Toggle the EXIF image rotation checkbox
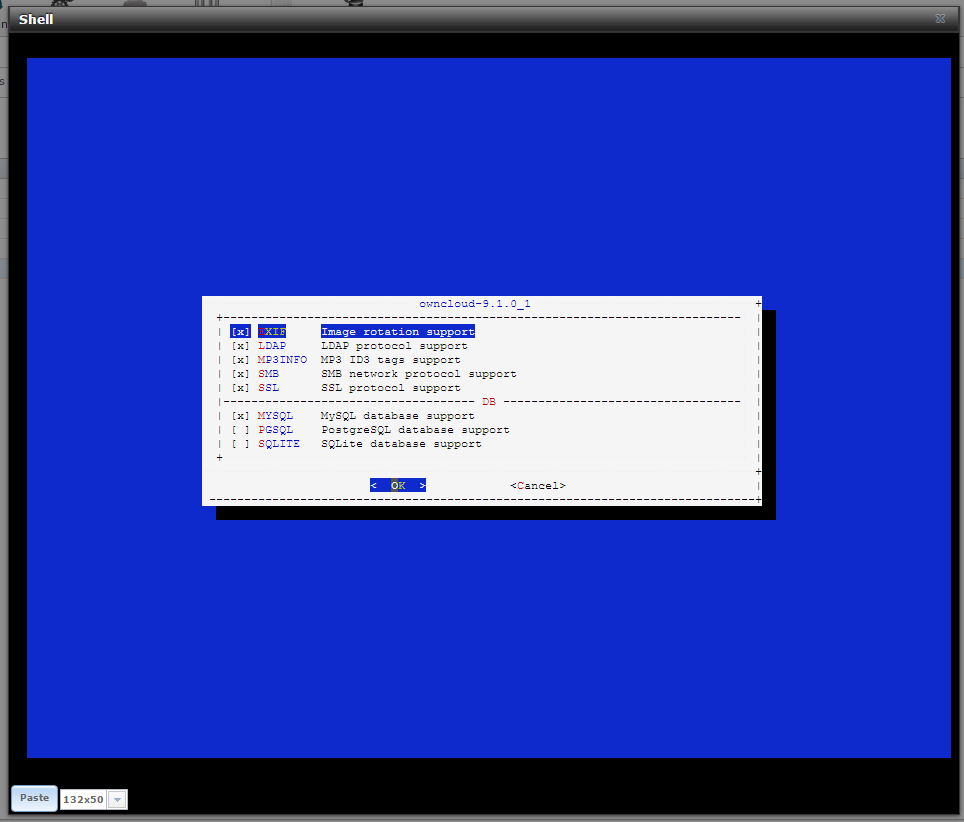 240,332
